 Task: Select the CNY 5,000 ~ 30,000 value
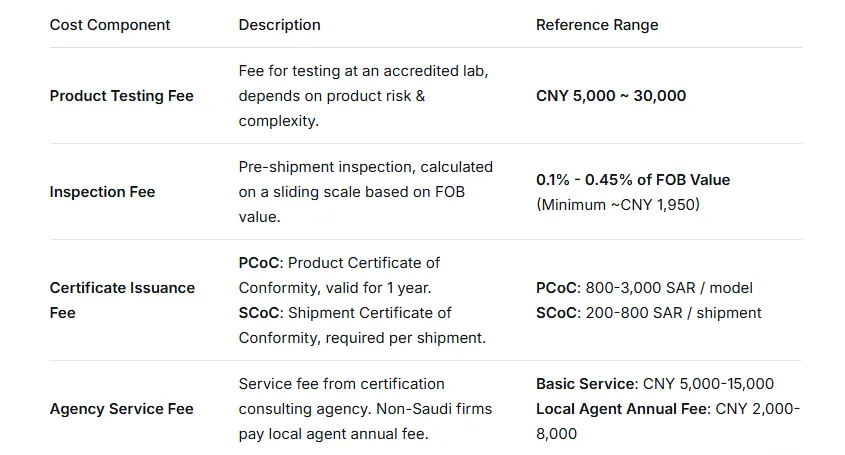[x=611, y=96]
